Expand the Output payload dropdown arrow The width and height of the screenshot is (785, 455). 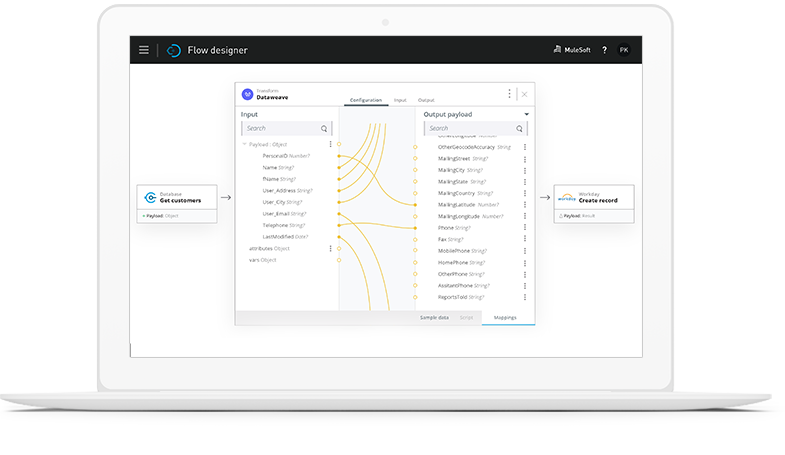point(527,115)
